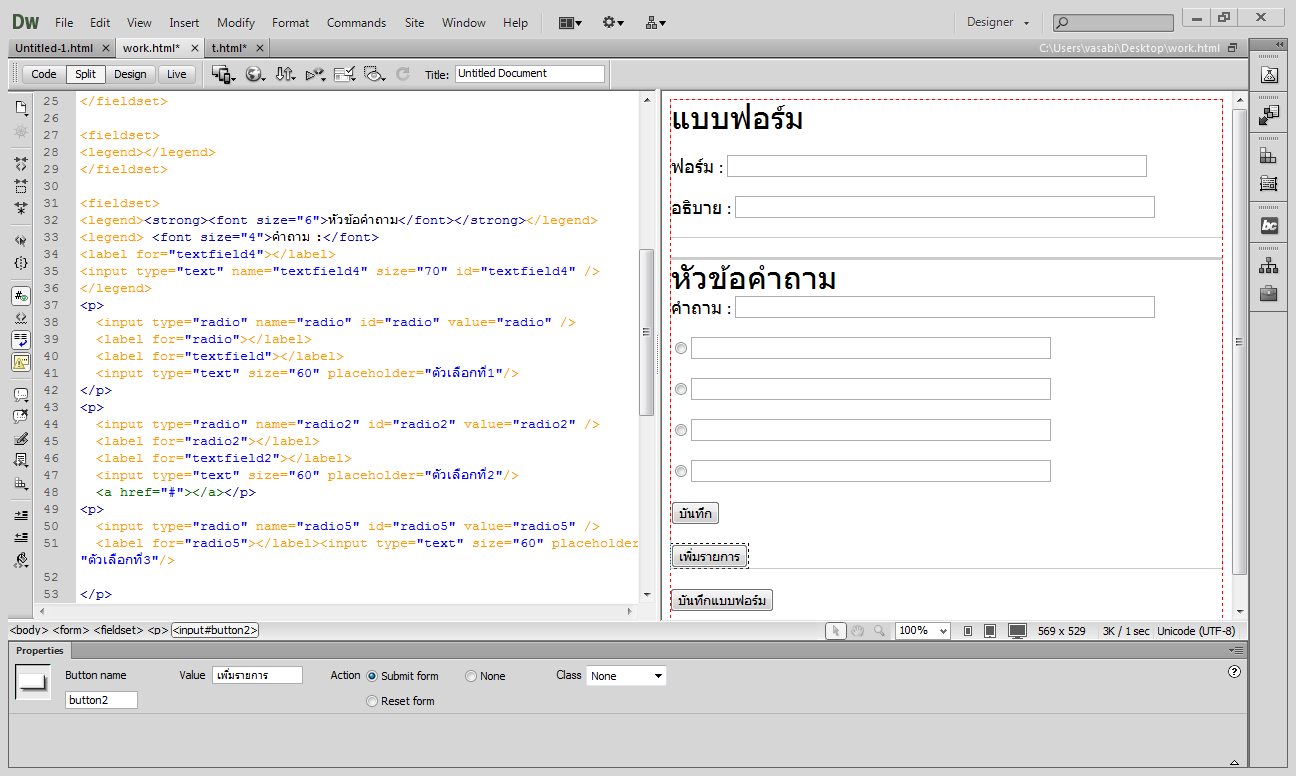
Task: Toggle Word Wrap icon
Action: coord(21,340)
